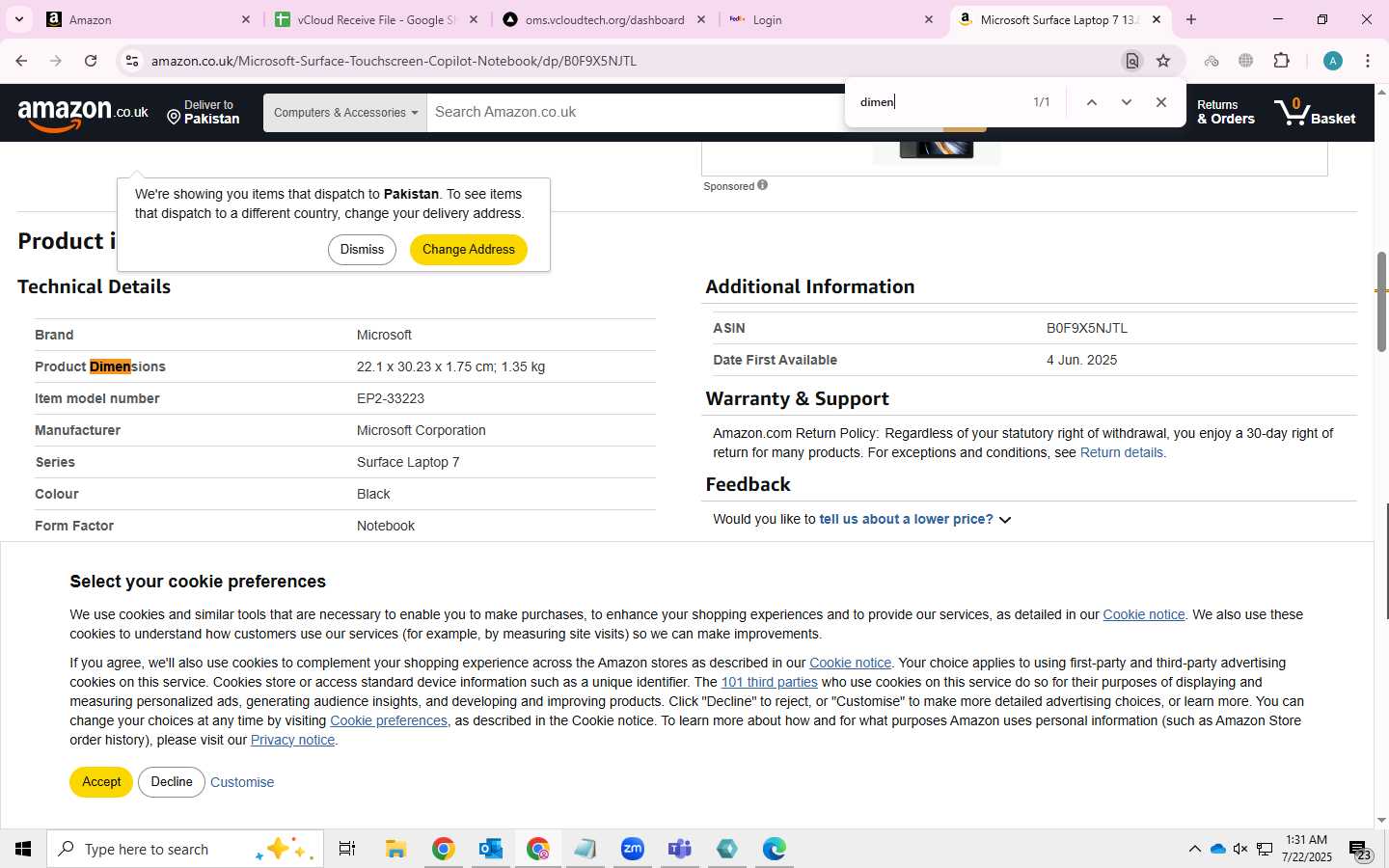Click the address bar URL
This screenshot has width=1389, height=868.
pos(394,61)
